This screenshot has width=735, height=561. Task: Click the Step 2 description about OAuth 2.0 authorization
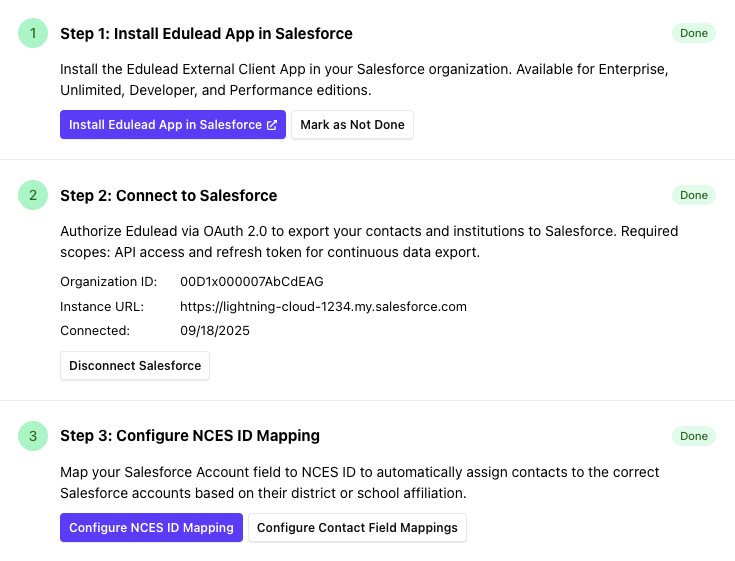pyautogui.click(x=369, y=242)
